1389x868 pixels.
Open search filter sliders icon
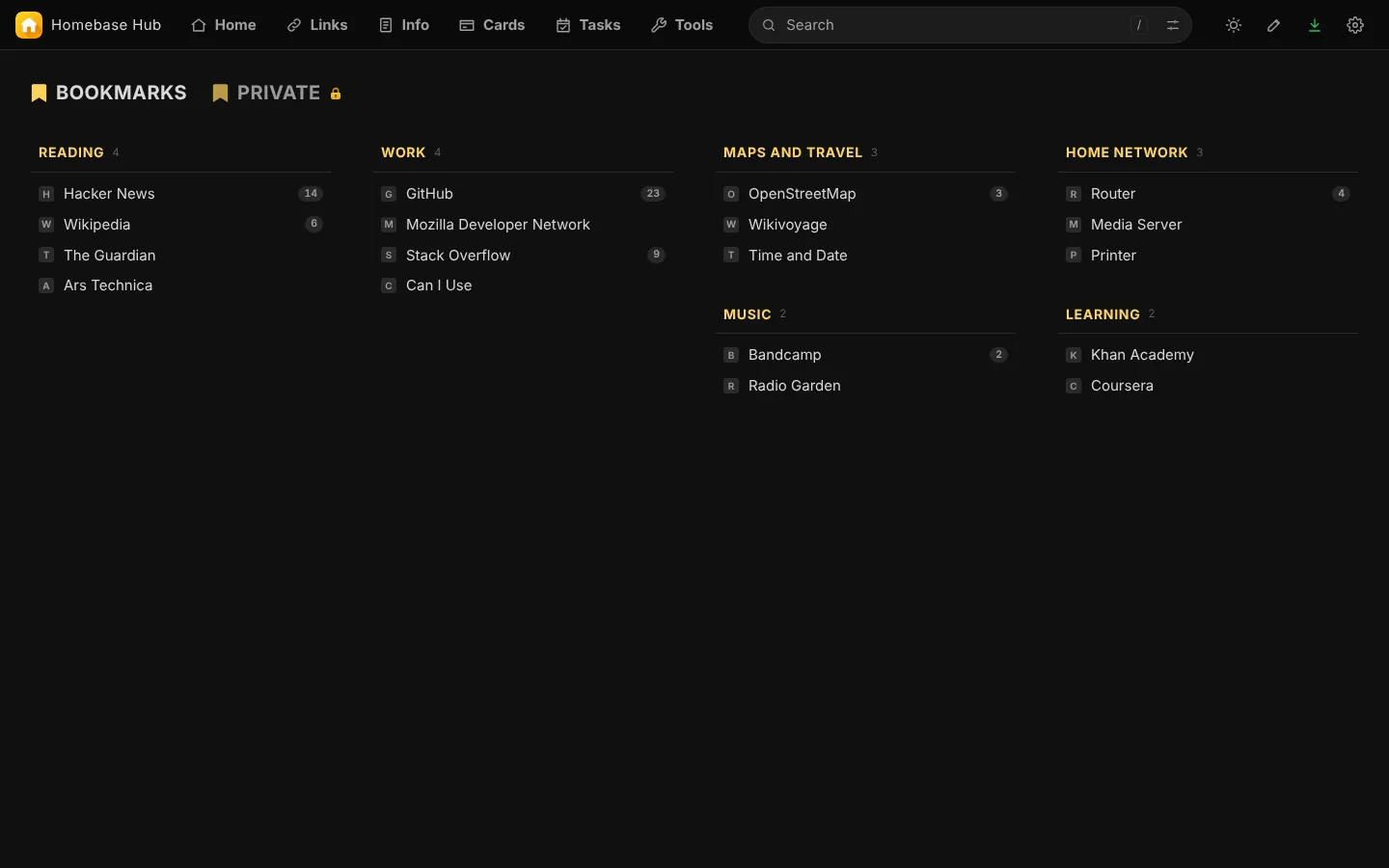pyautogui.click(x=1173, y=25)
